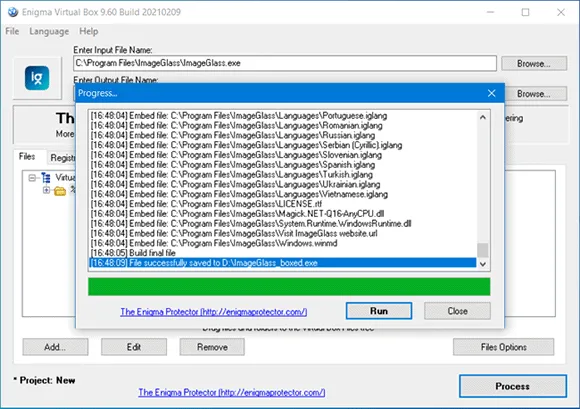
Task: Click the input file name field
Action: tap(285, 63)
